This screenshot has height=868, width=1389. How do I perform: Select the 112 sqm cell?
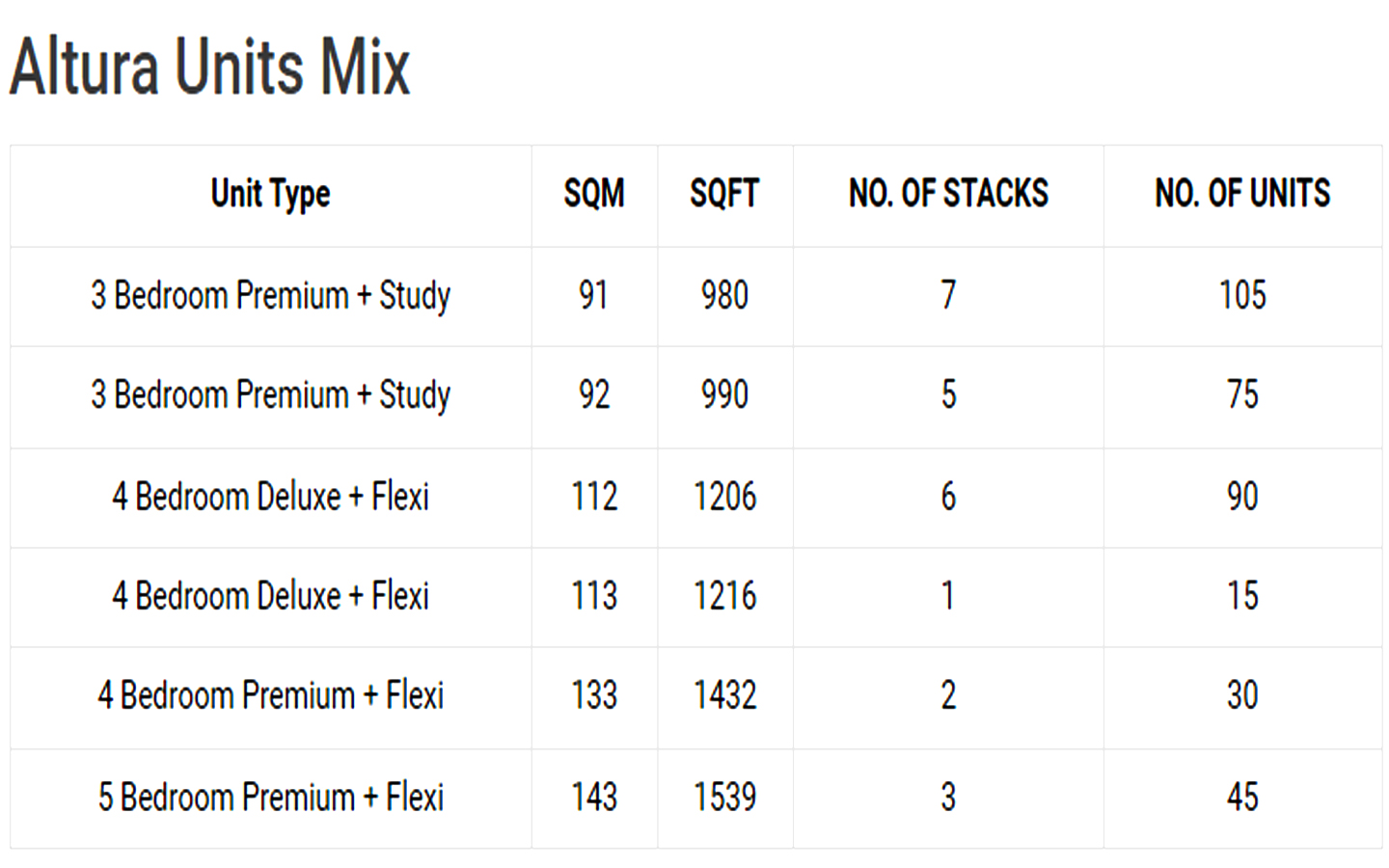pyautogui.click(x=594, y=497)
